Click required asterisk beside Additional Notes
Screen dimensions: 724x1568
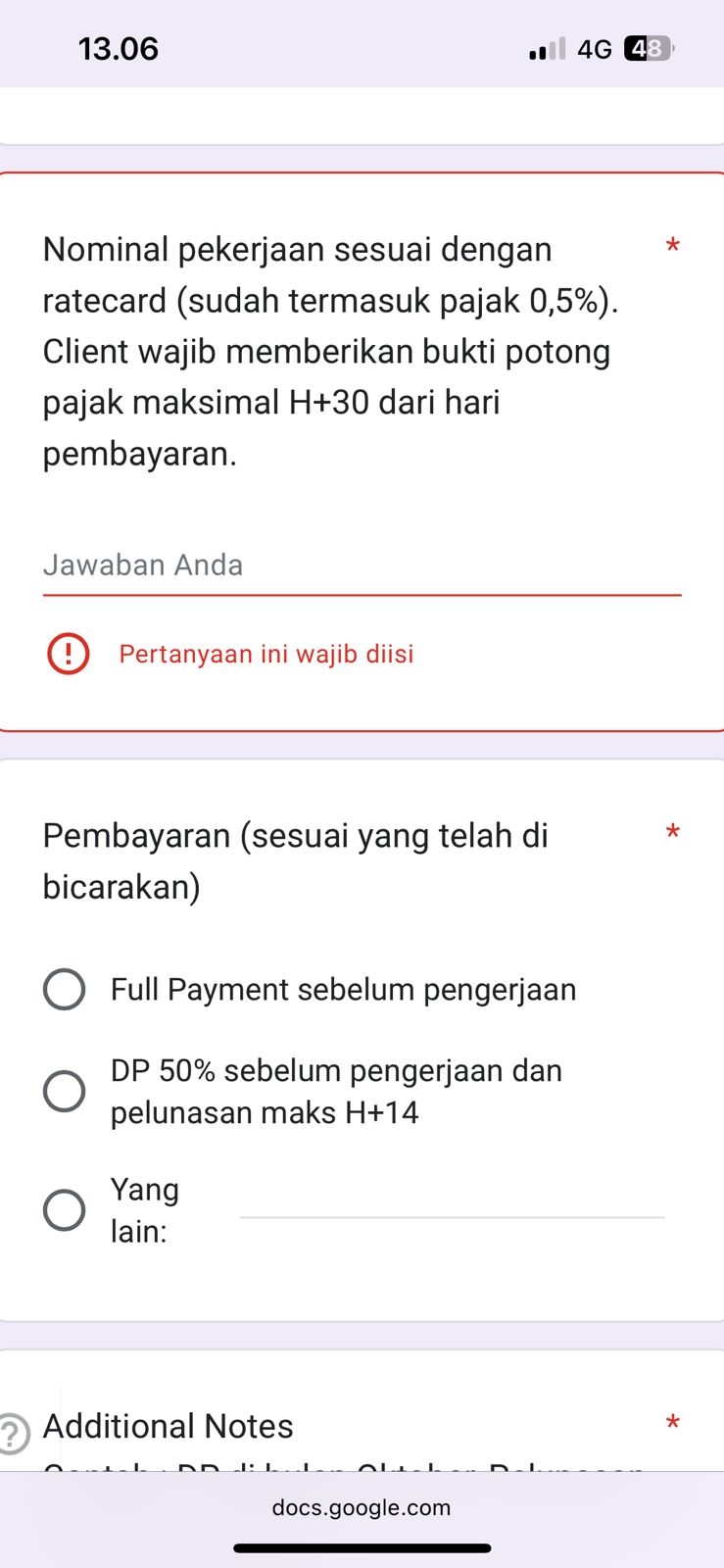pos(672,1424)
